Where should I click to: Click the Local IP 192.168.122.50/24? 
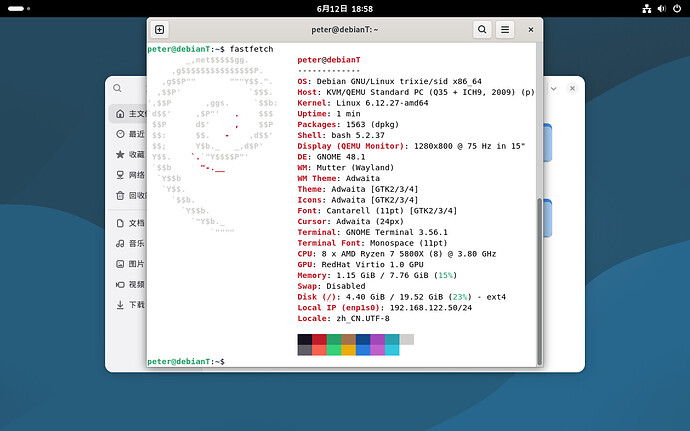point(430,308)
